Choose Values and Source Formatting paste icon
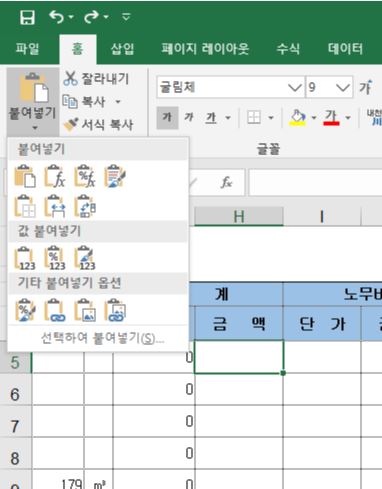382x489 pixels. [x=85, y=258]
